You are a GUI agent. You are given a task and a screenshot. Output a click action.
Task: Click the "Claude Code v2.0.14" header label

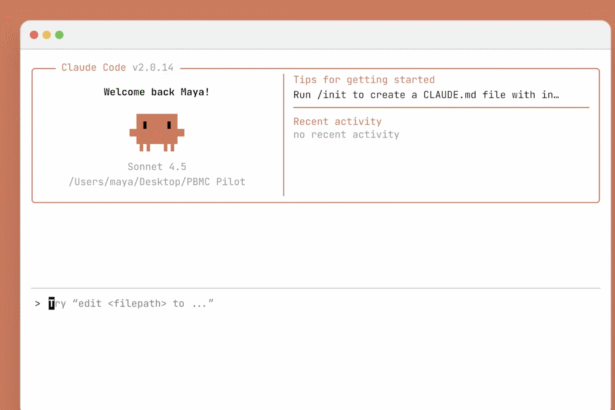coord(117,67)
